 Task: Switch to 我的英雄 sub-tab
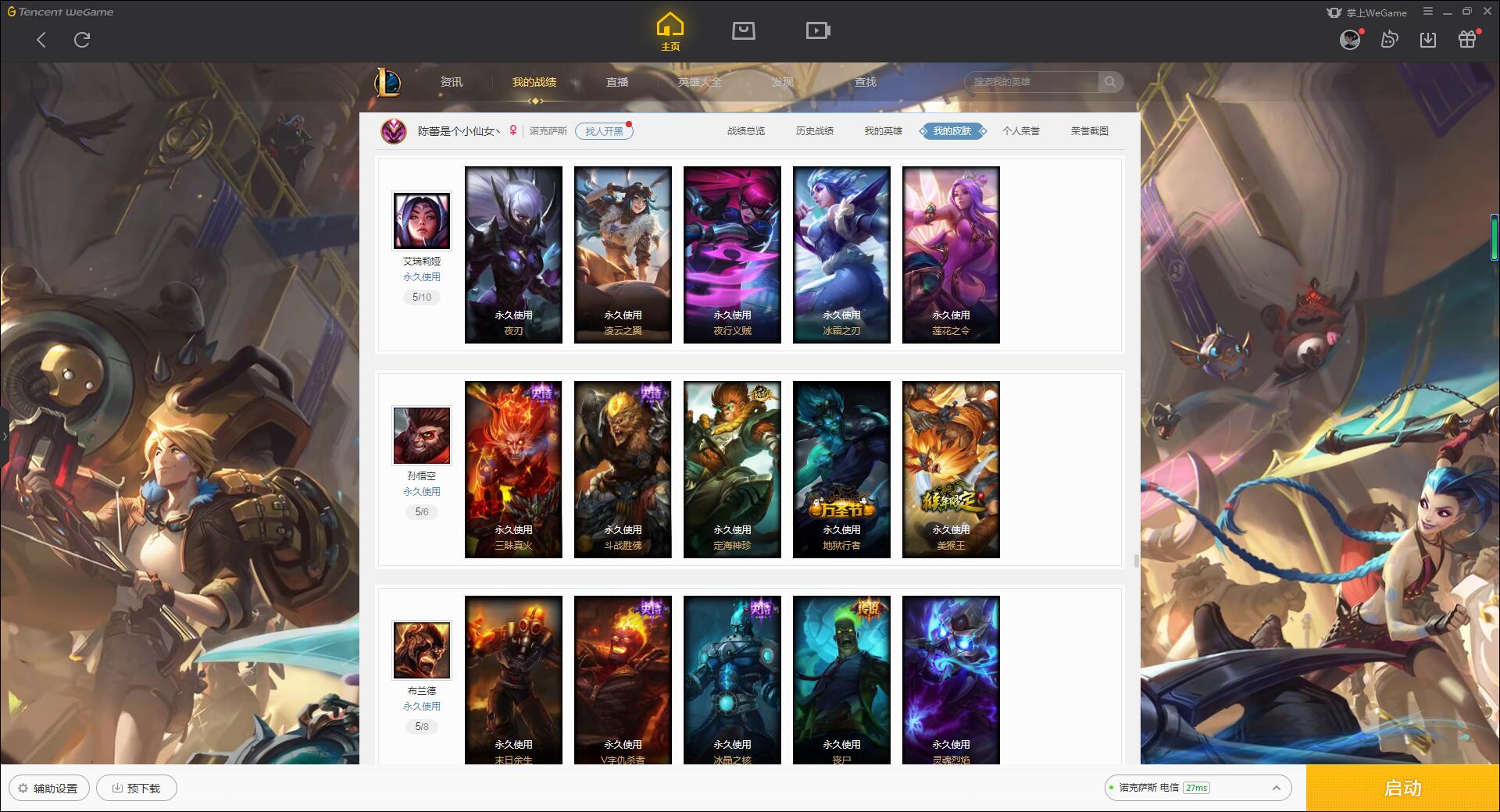tap(884, 131)
